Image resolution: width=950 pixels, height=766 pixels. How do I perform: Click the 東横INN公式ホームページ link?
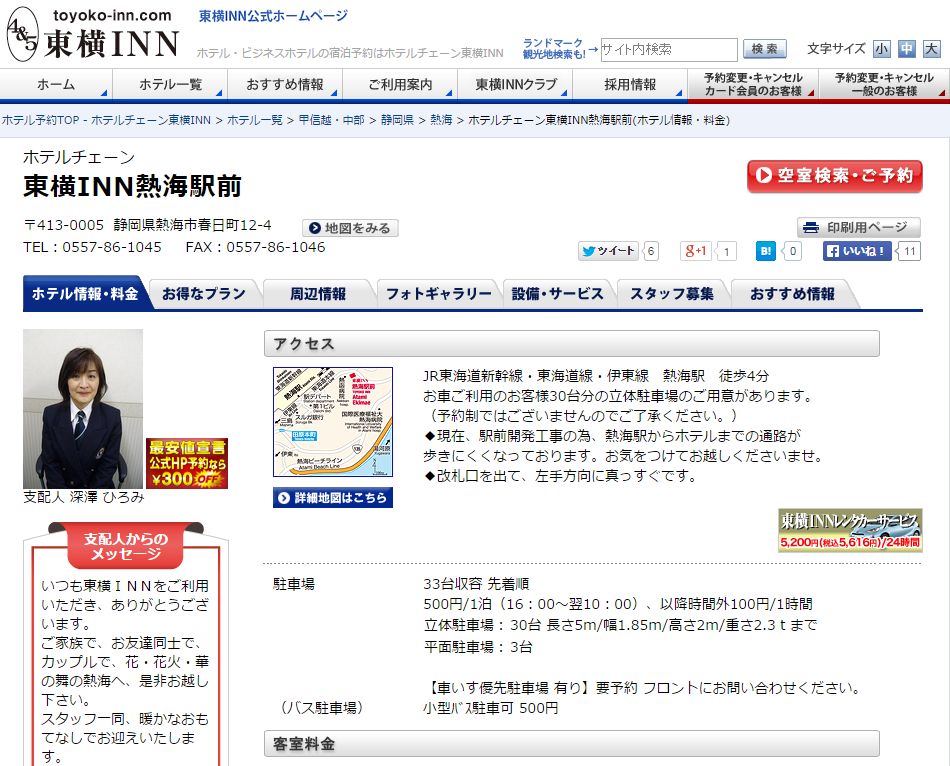point(273,16)
